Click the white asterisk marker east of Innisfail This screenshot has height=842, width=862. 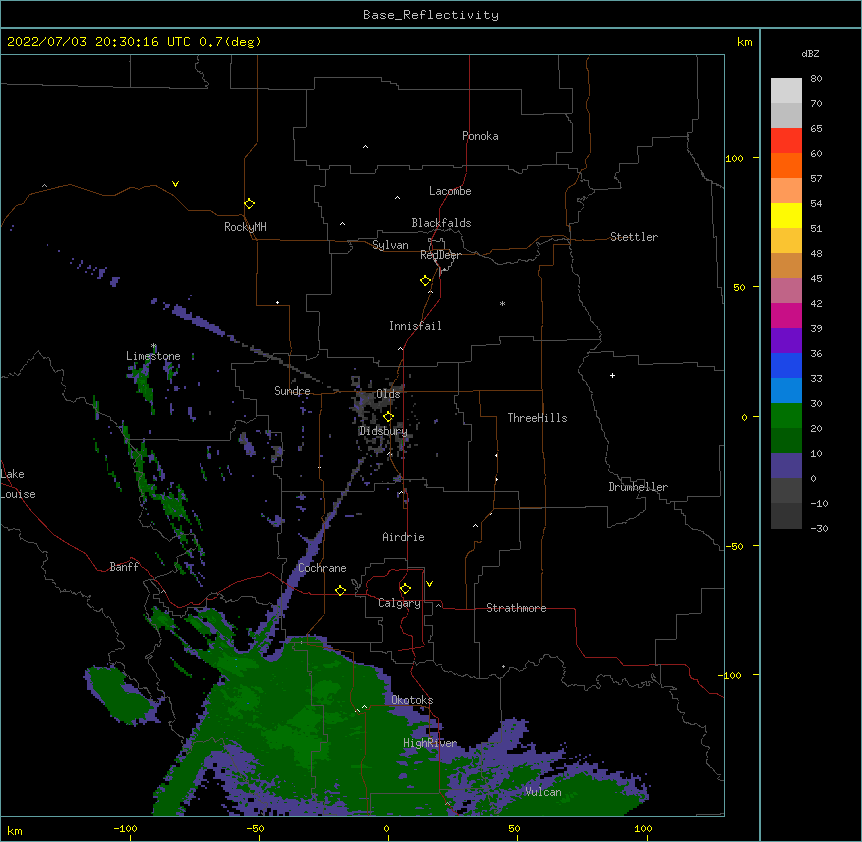502,303
